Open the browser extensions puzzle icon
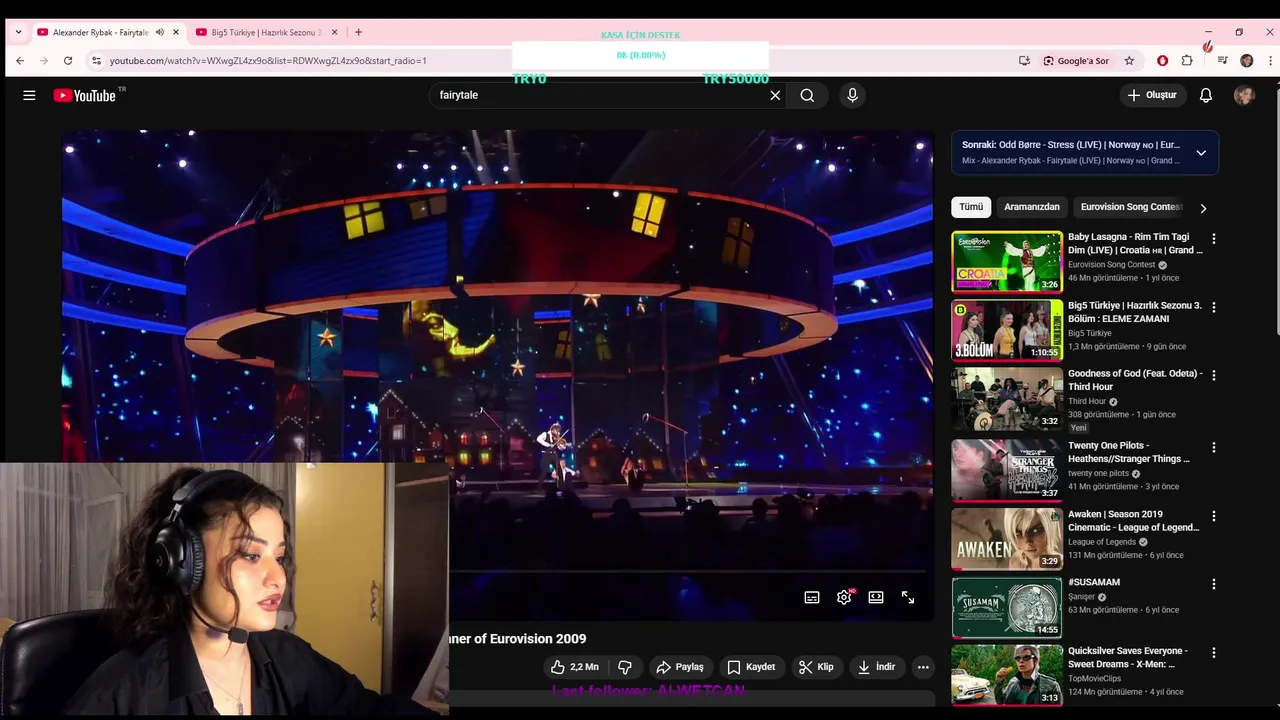This screenshot has width=1280, height=720. pos(1187,61)
